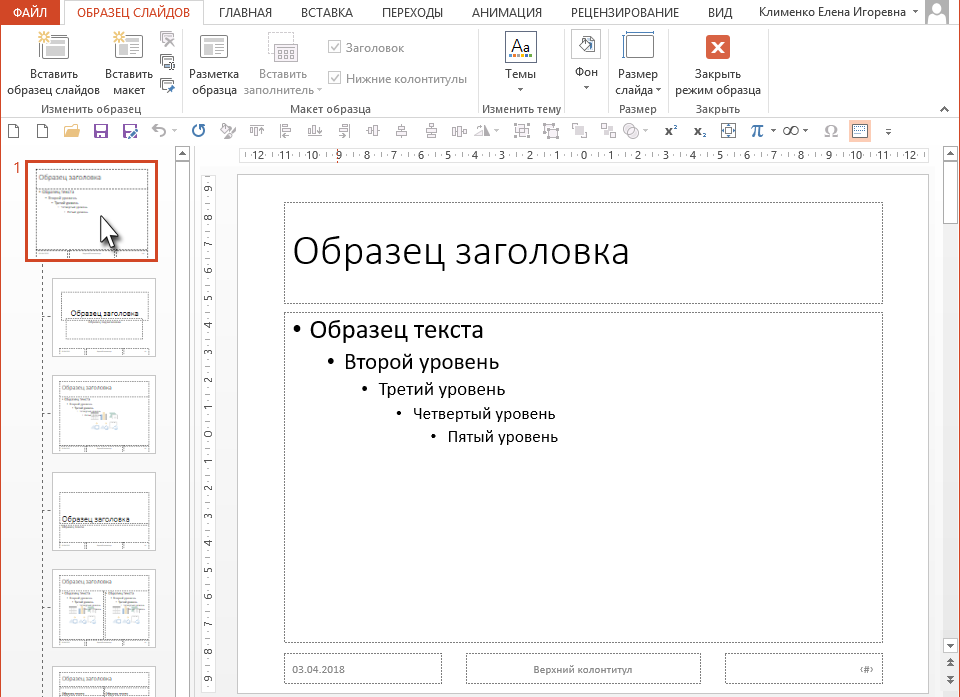Select the two-content layout thumbnail
Image resolution: width=960 pixels, height=697 pixels.
[x=104, y=608]
